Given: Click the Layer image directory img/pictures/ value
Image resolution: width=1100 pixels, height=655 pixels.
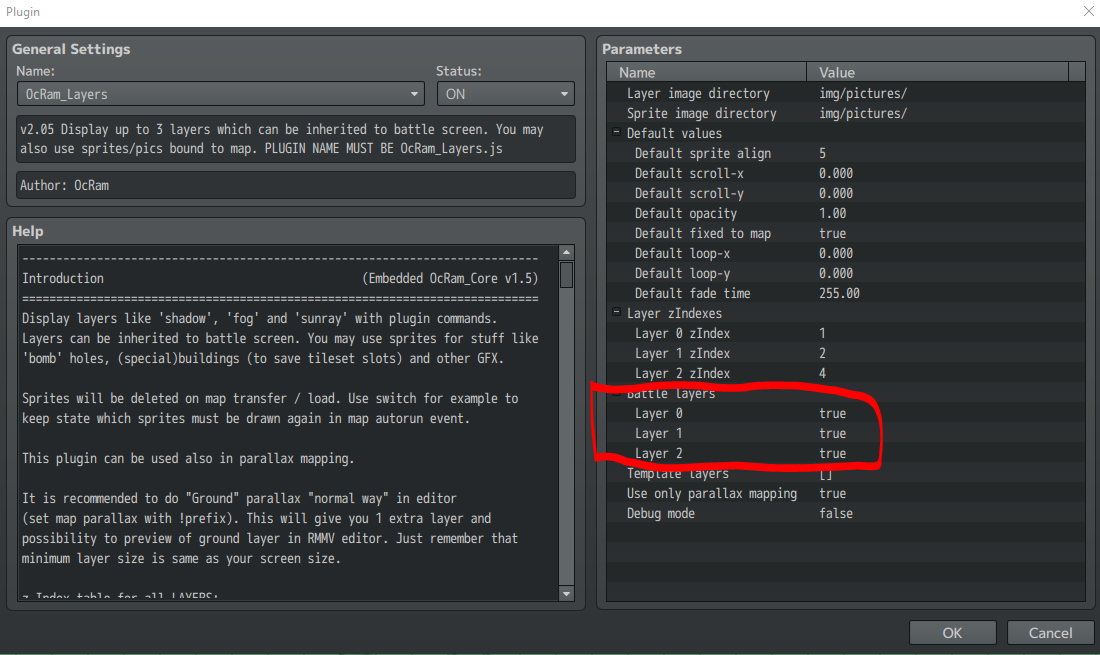Looking at the screenshot, I should [863, 93].
